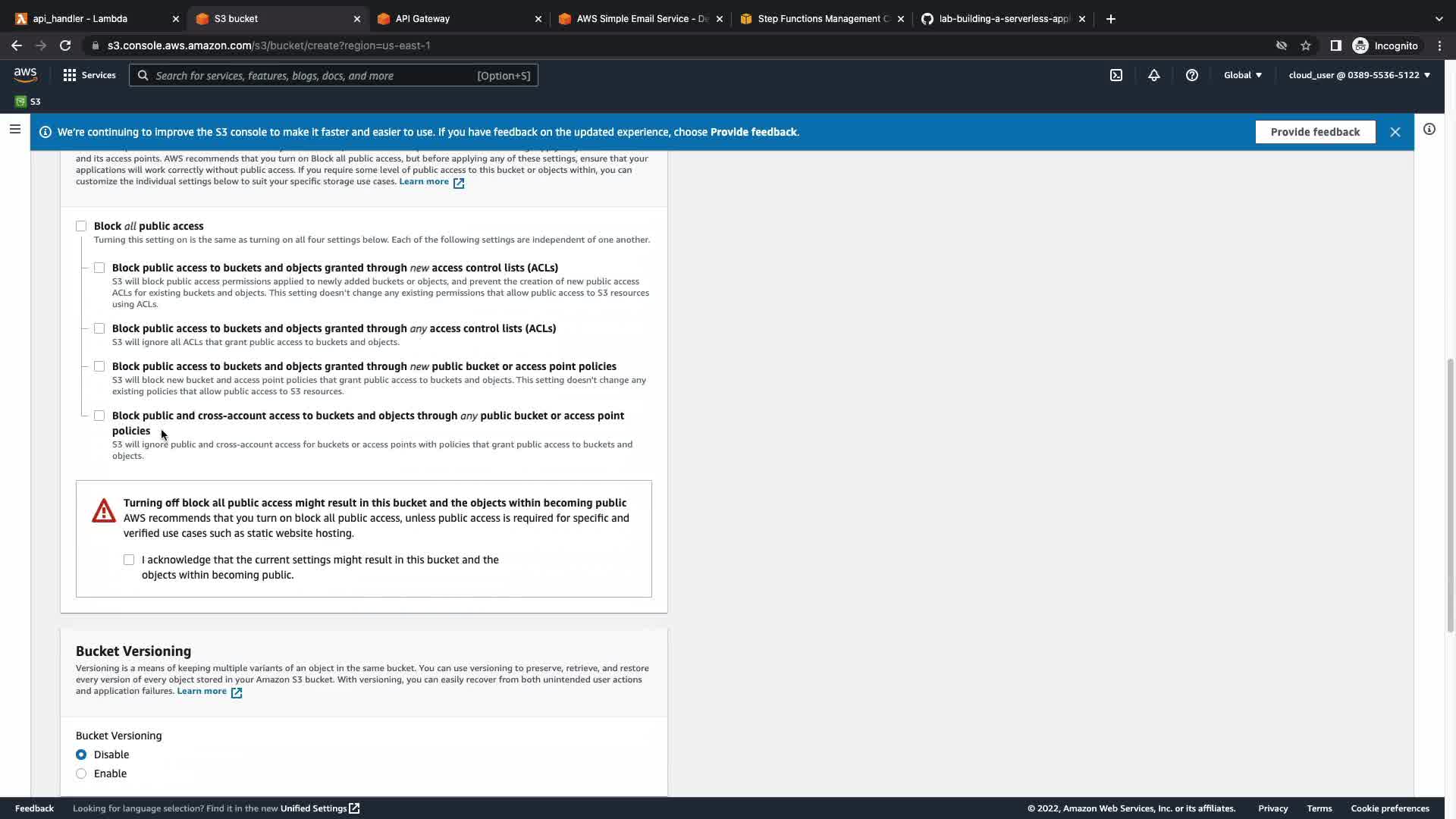Open the AWS support help icon
Screen dimensions: 1456x819
point(1191,75)
